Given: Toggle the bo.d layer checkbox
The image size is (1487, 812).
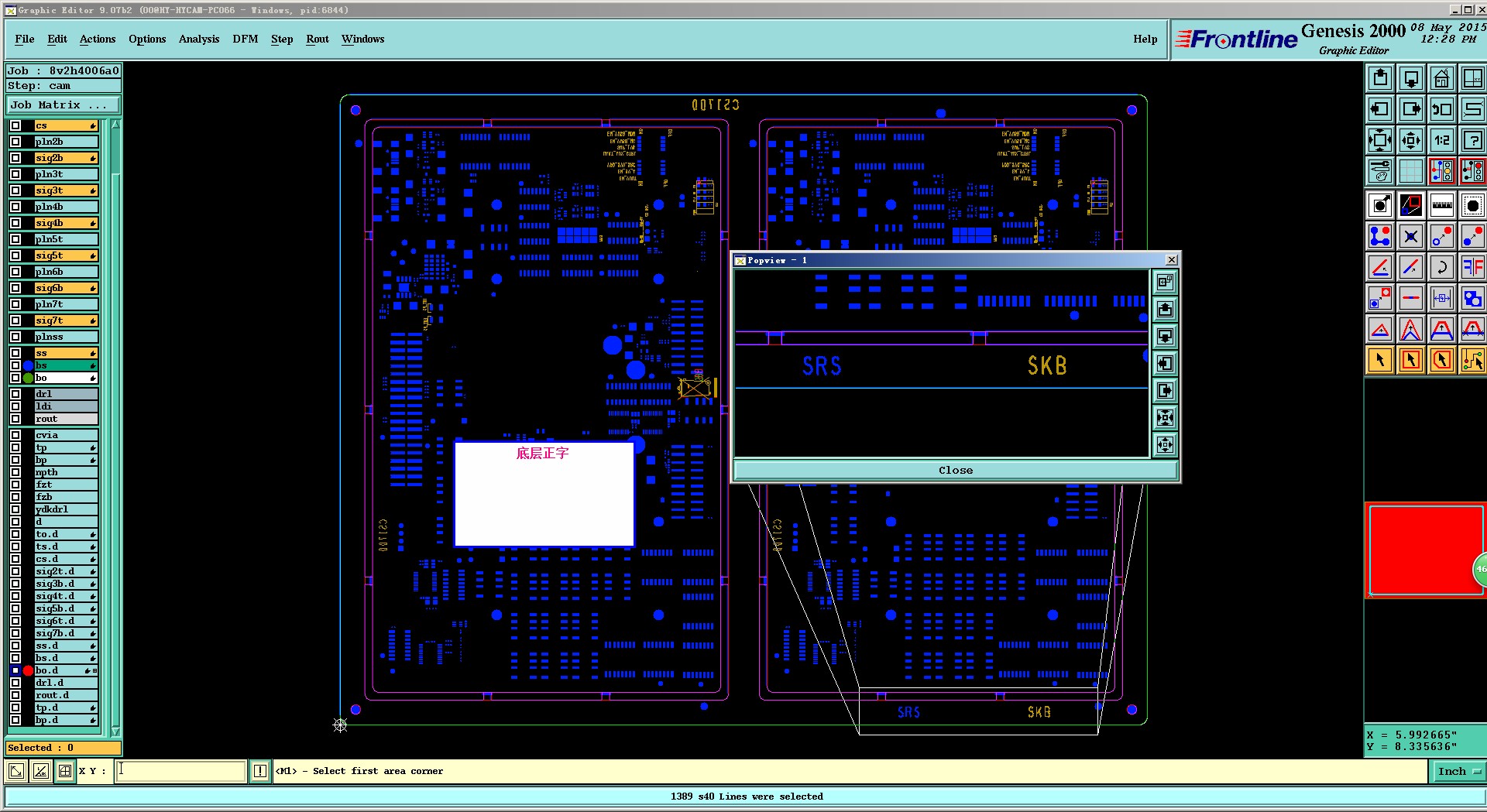Looking at the screenshot, I should pos(15,670).
